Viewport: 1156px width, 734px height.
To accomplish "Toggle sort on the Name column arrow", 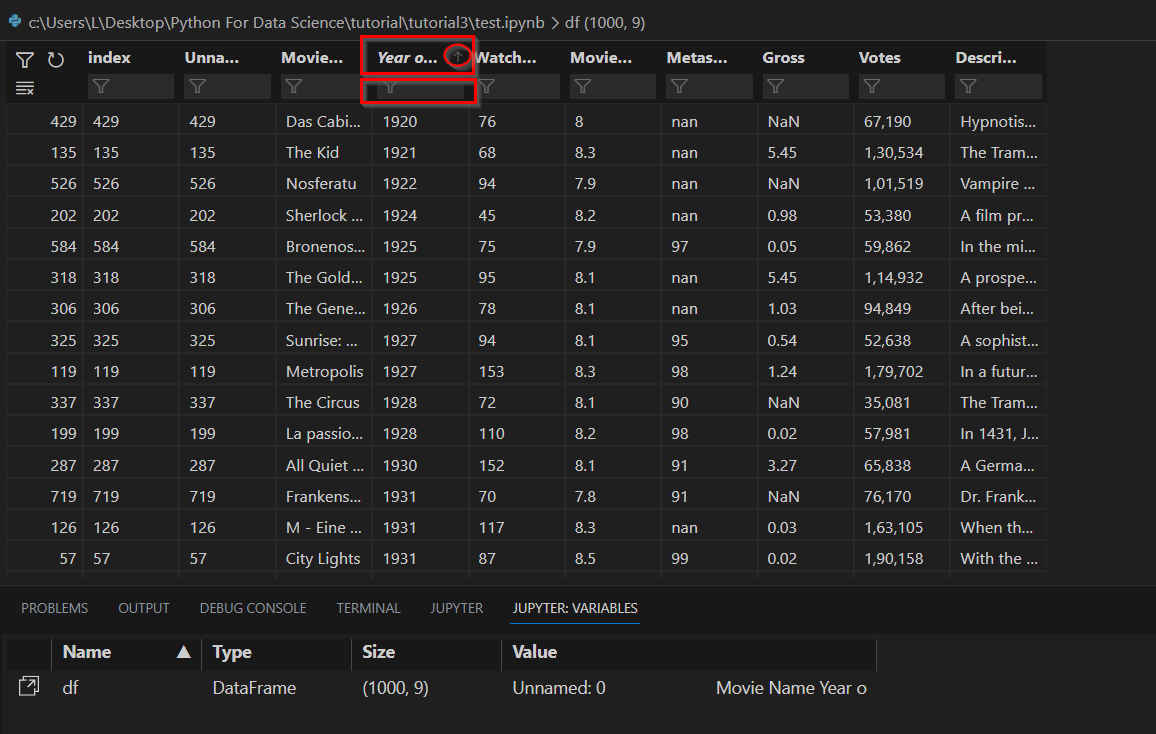I will point(184,651).
